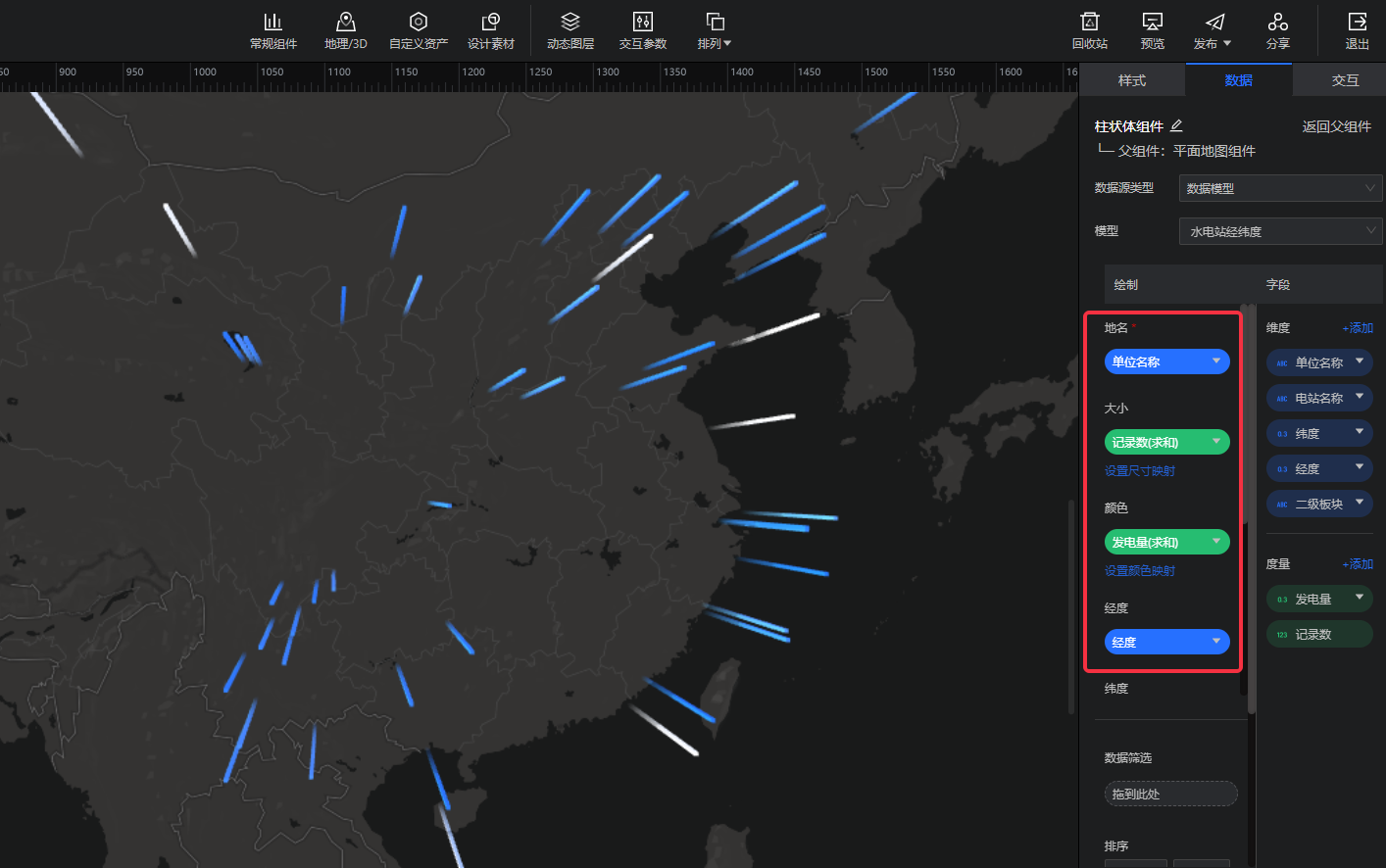Image resolution: width=1386 pixels, height=868 pixels.
Task: Open the 数据源类型 dropdown
Action: [x=1279, y=188]
